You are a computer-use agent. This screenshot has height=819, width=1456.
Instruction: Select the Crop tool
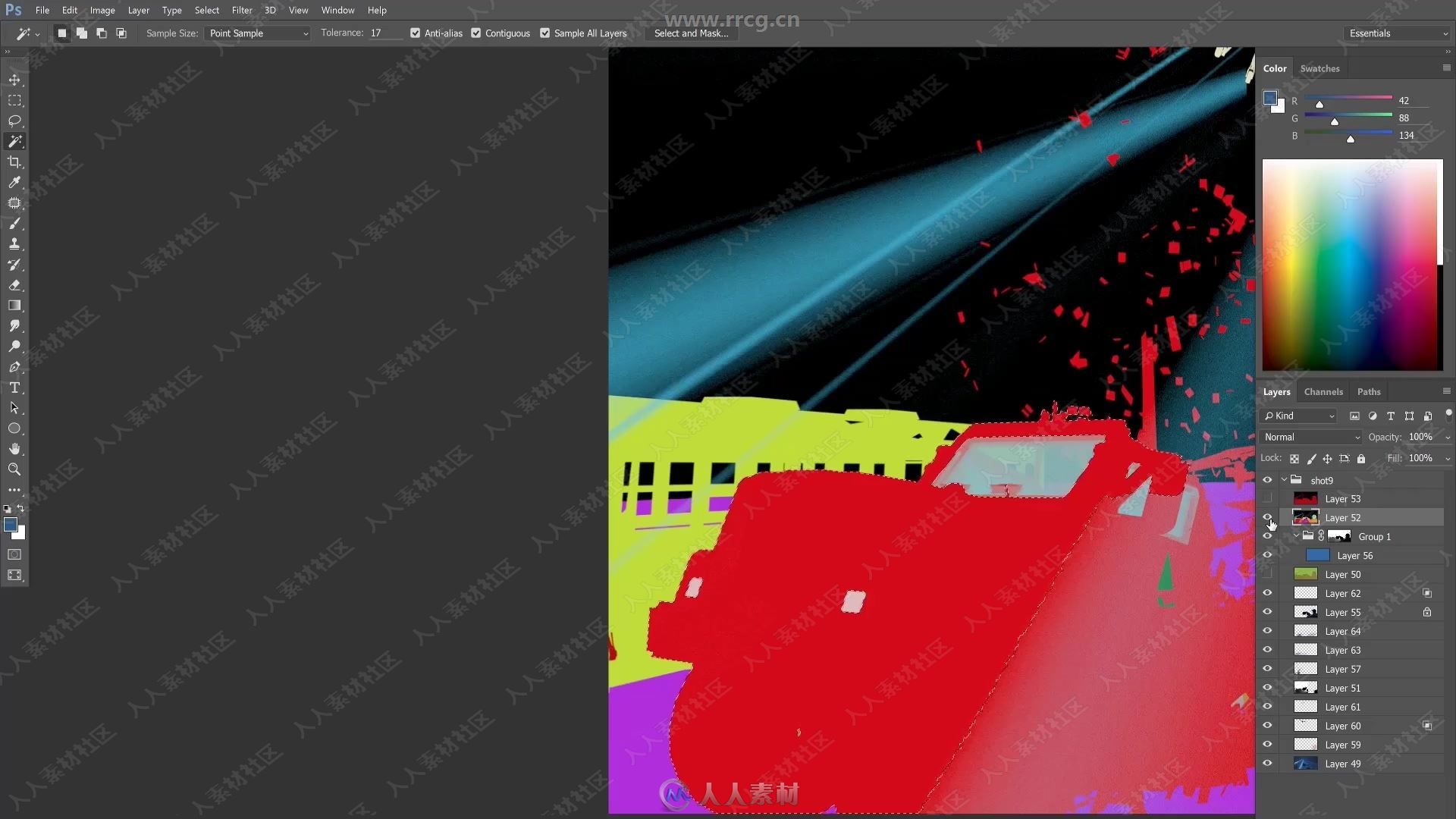click(15, 161)
